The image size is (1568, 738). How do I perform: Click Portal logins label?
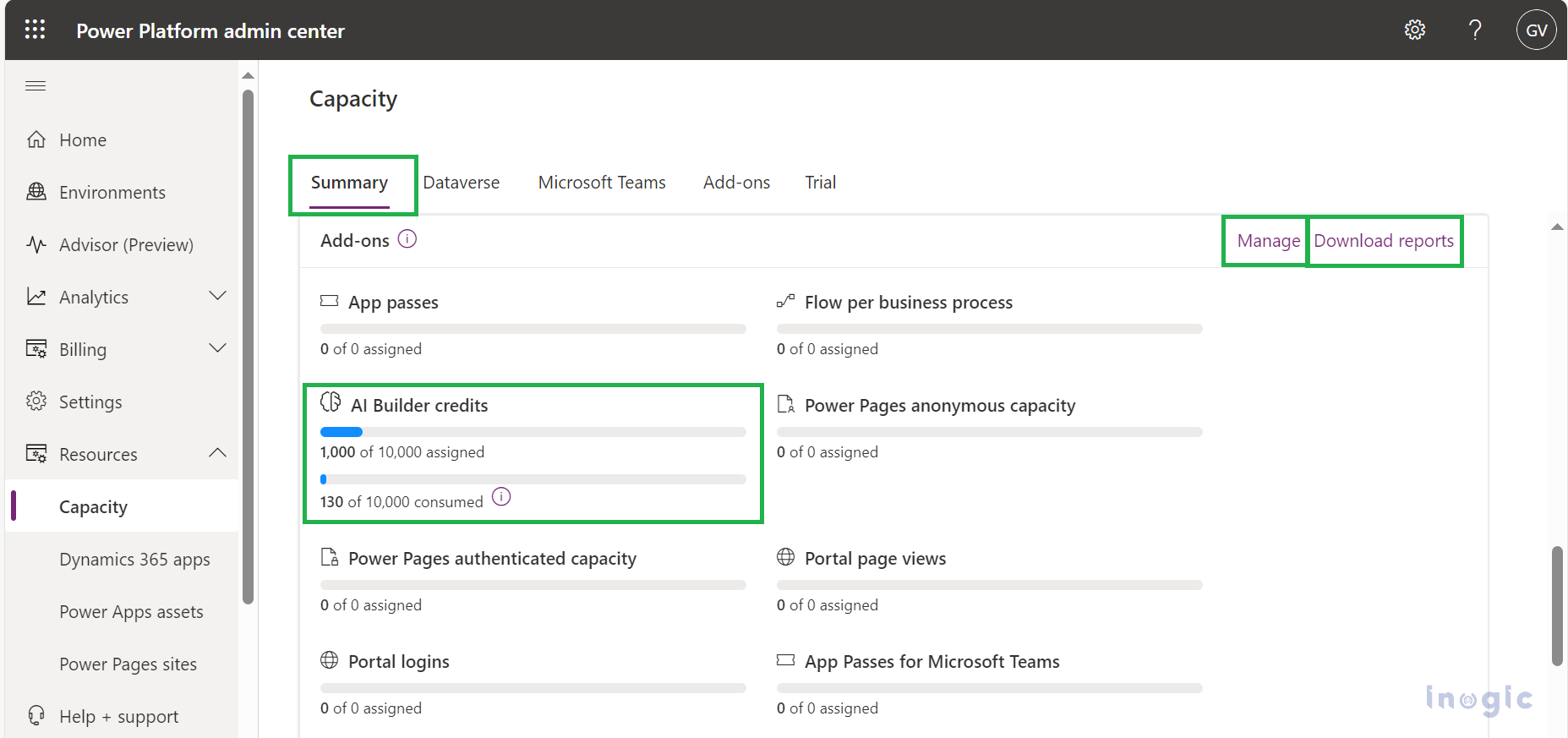[399, 662]
